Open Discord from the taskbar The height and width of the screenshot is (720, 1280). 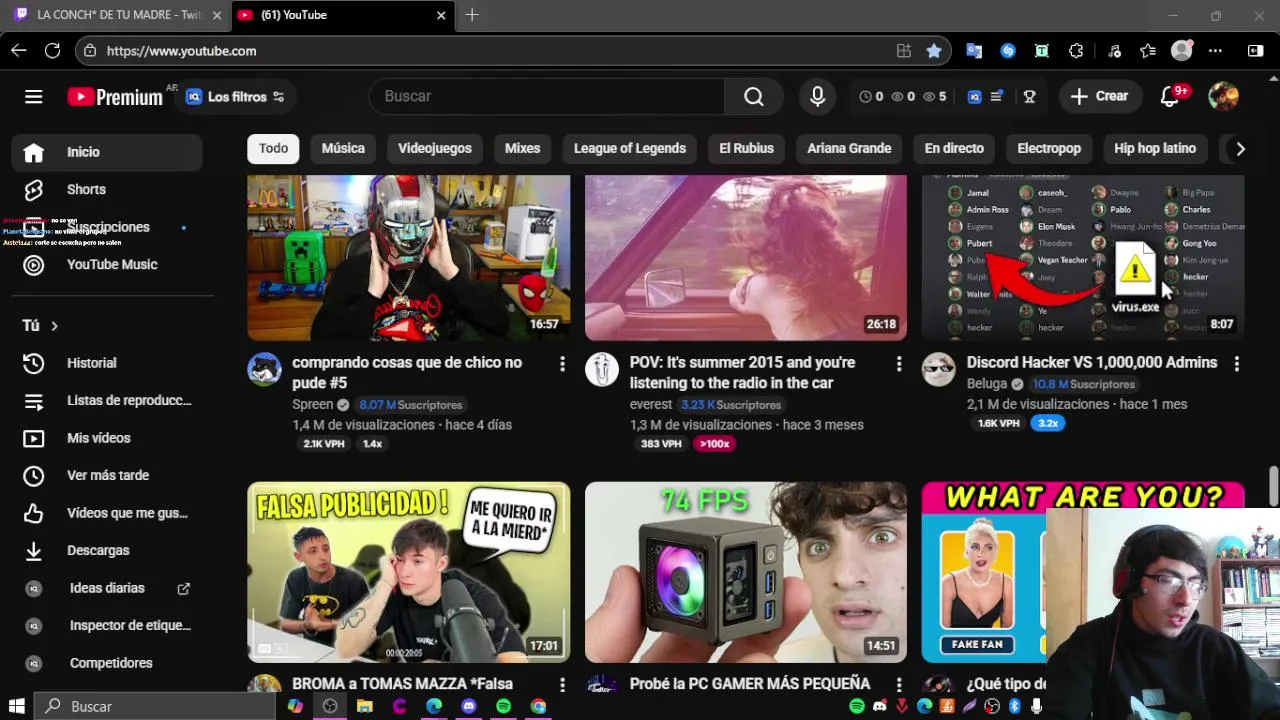(x=469, y=706)
